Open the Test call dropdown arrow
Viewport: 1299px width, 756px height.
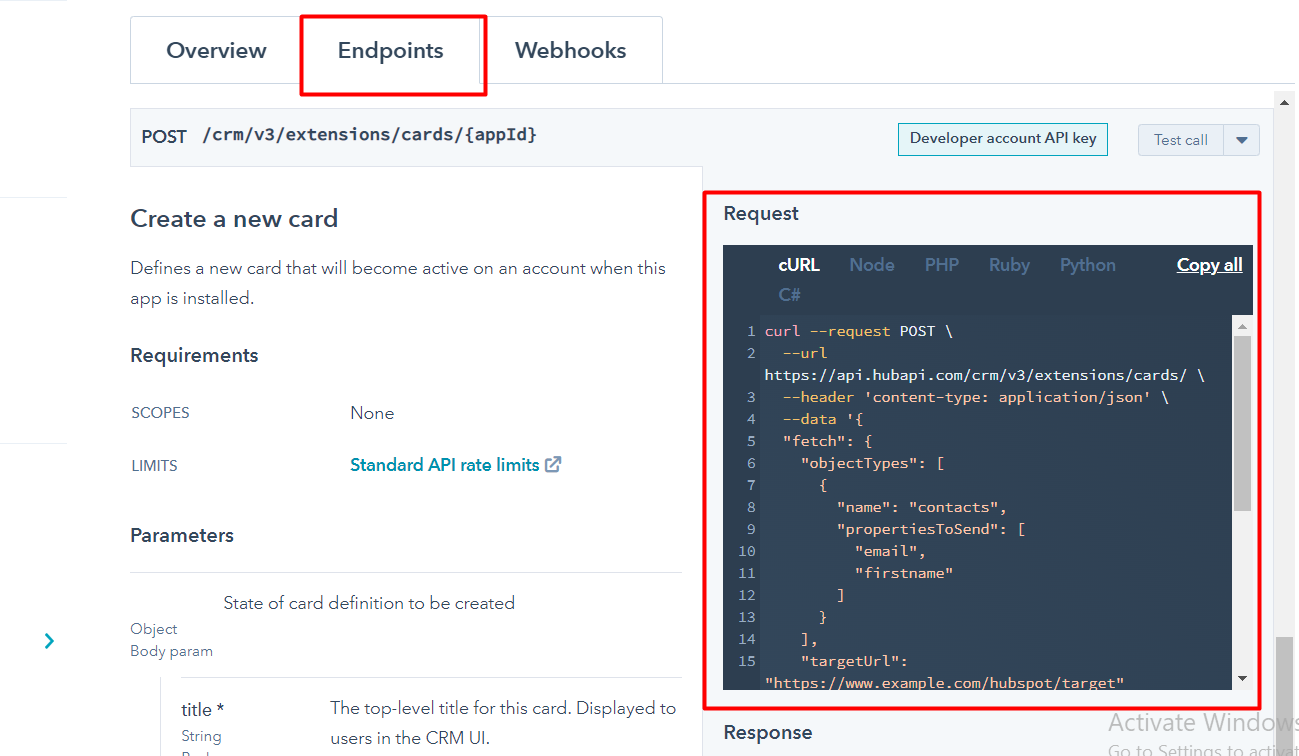pyautogui.click(x=1240, y=139)
